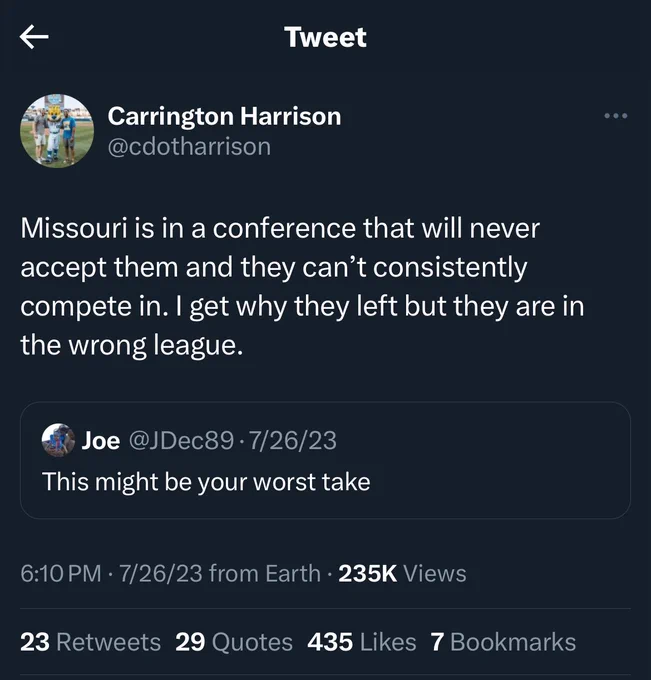Image resolution: width=651 pixels, height=680 pixels.
Task: Select the Tweet header title
Action: 325,37
